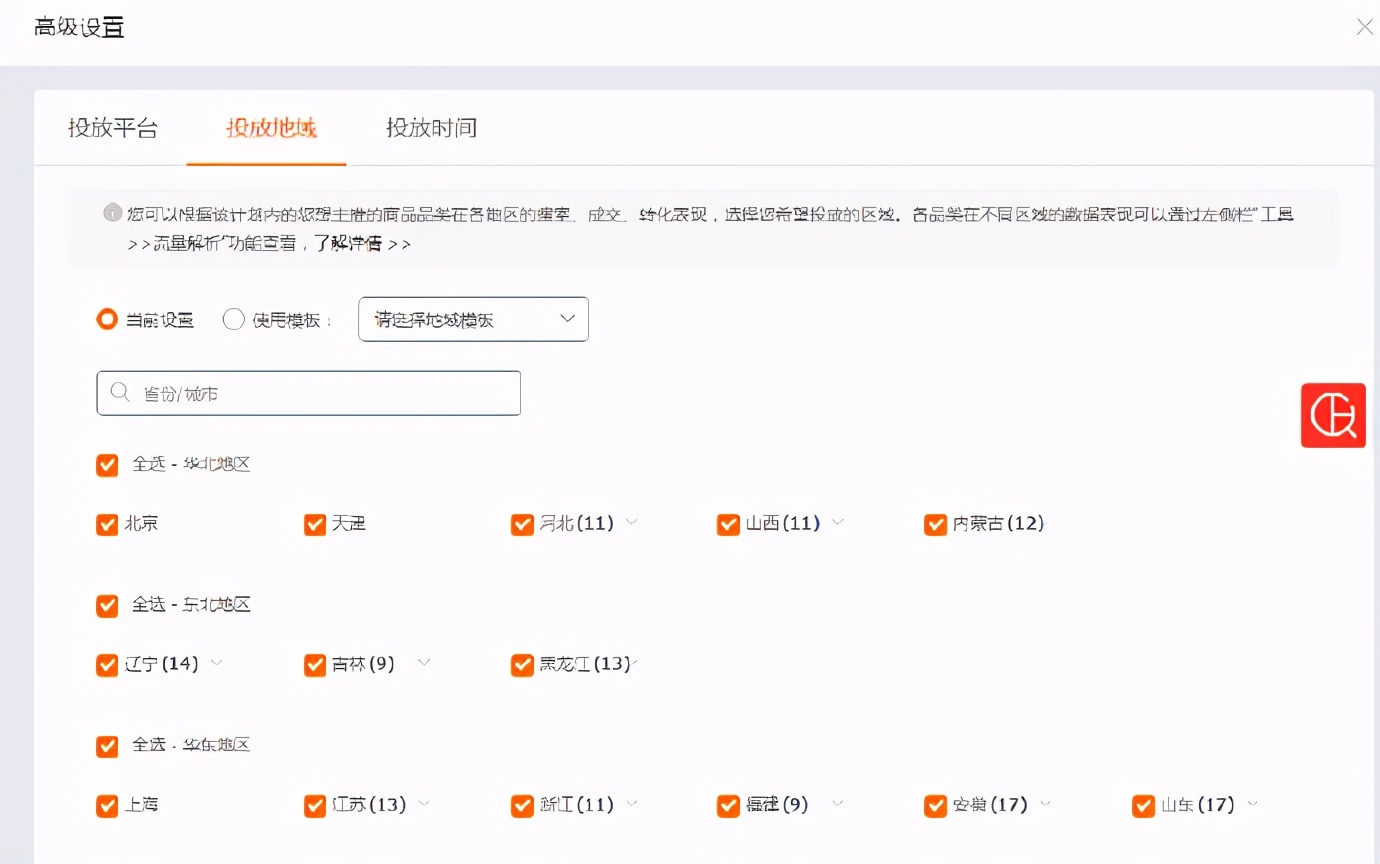1380x864 pixels.
Task: Switch to the 投放时间 tab
Action: (x=432, y=128)
